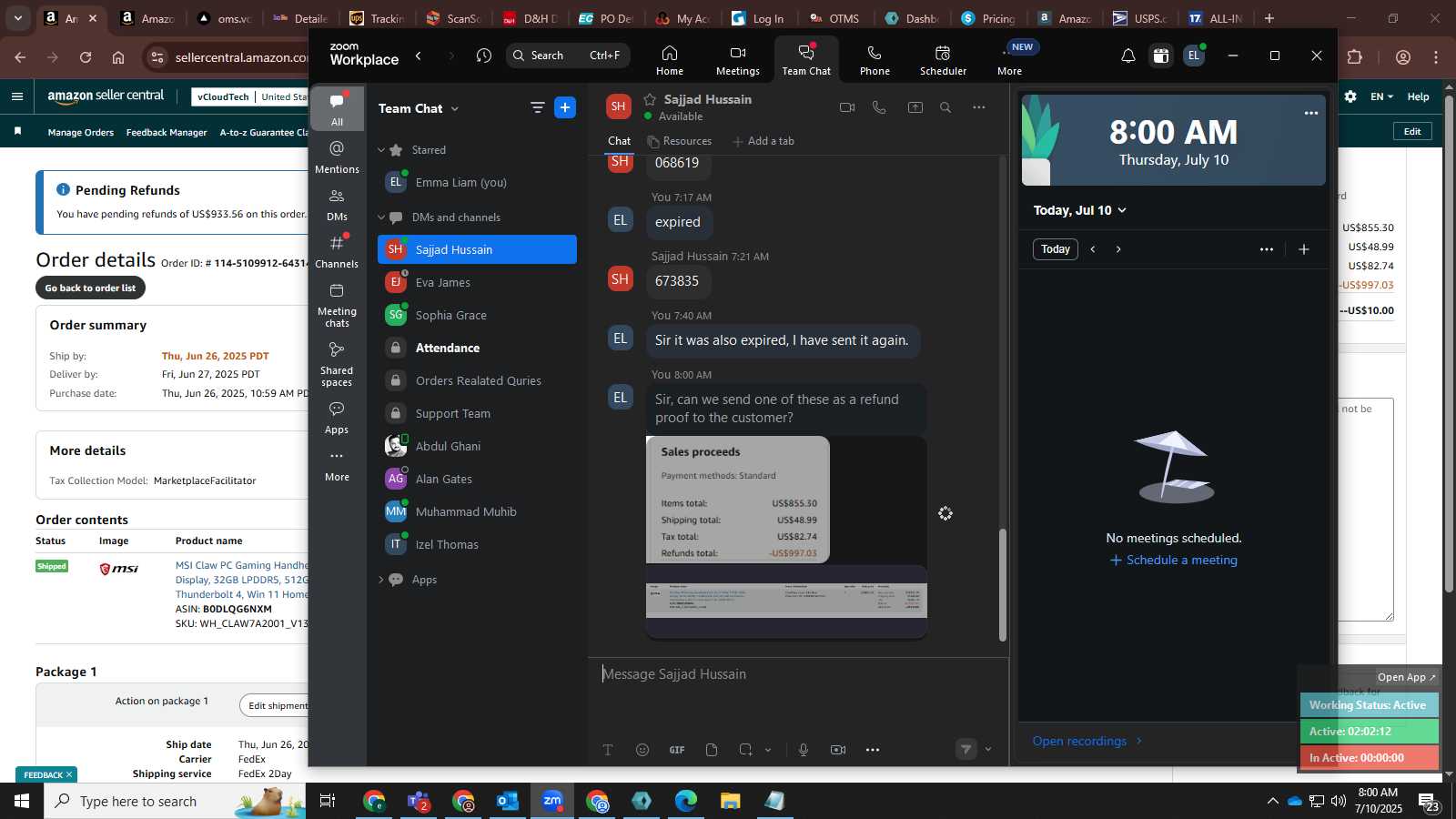
Task: Open the Meetings tab in Zoom
Action: [x=737, y=60]
